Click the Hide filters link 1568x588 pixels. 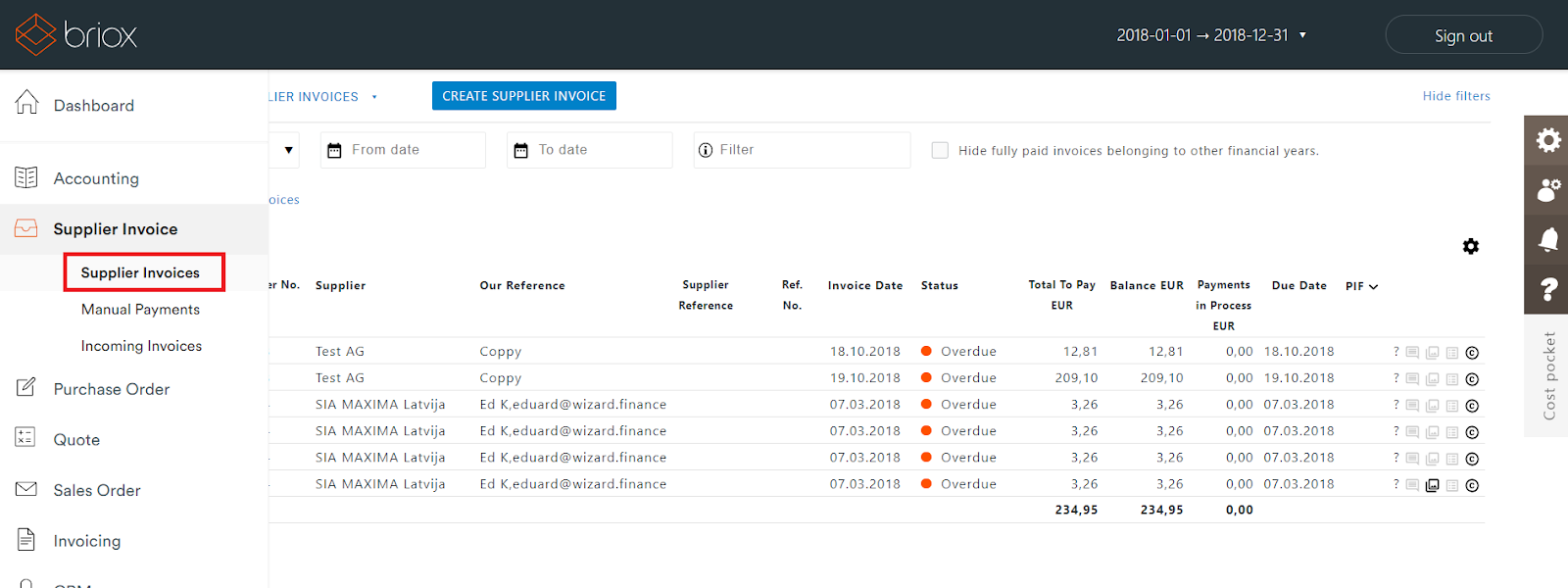pos(1456,96)
